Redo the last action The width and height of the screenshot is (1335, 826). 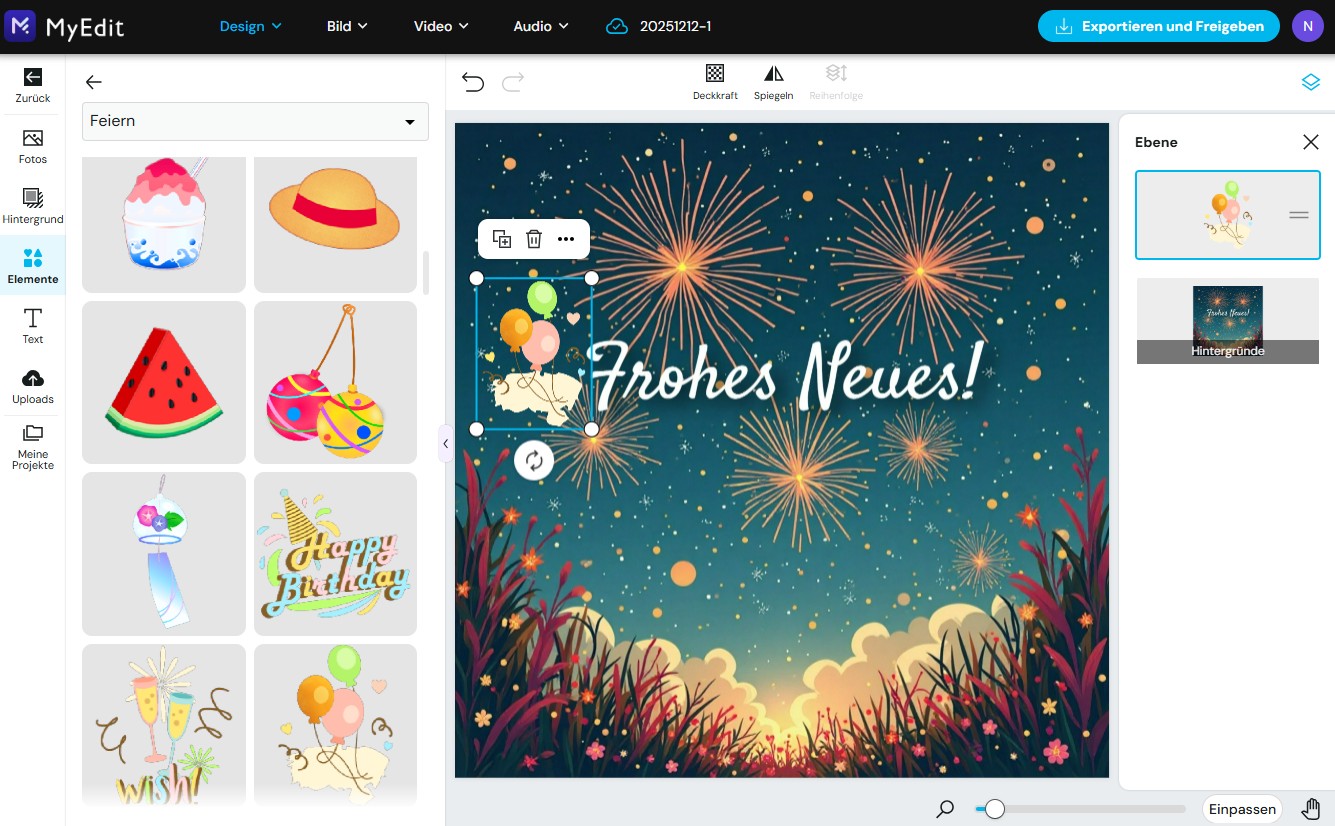point(513,82)
